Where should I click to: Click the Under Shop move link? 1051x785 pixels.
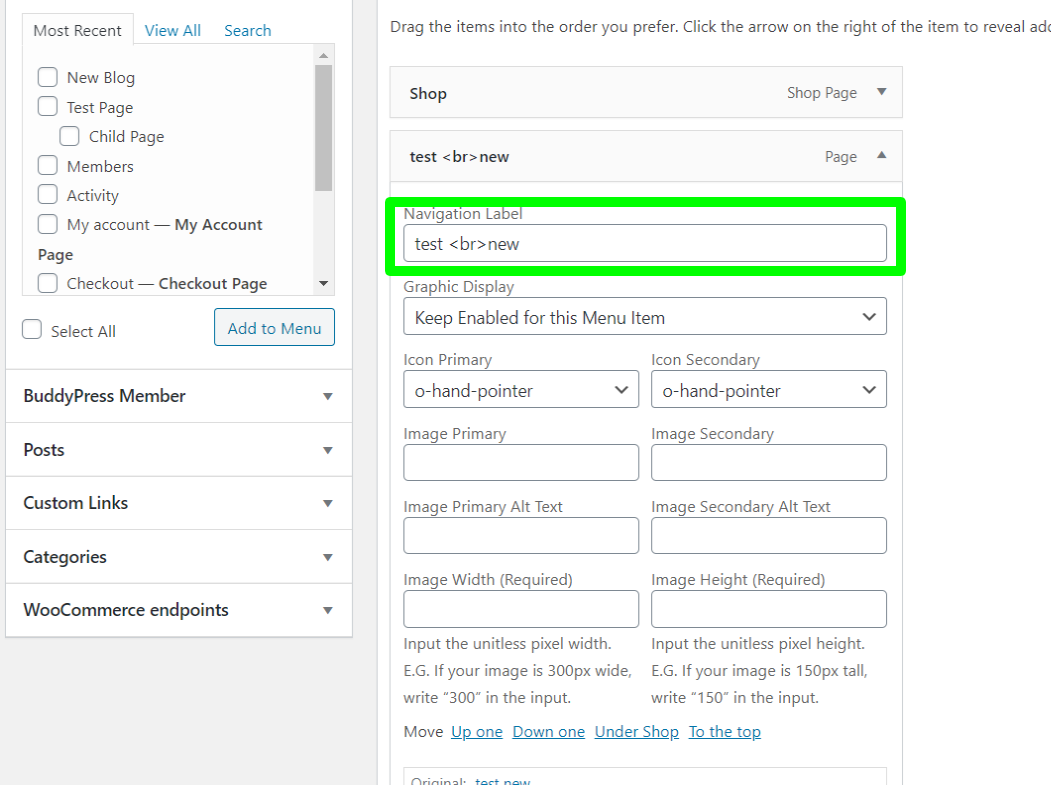click(x=637, y=732)
